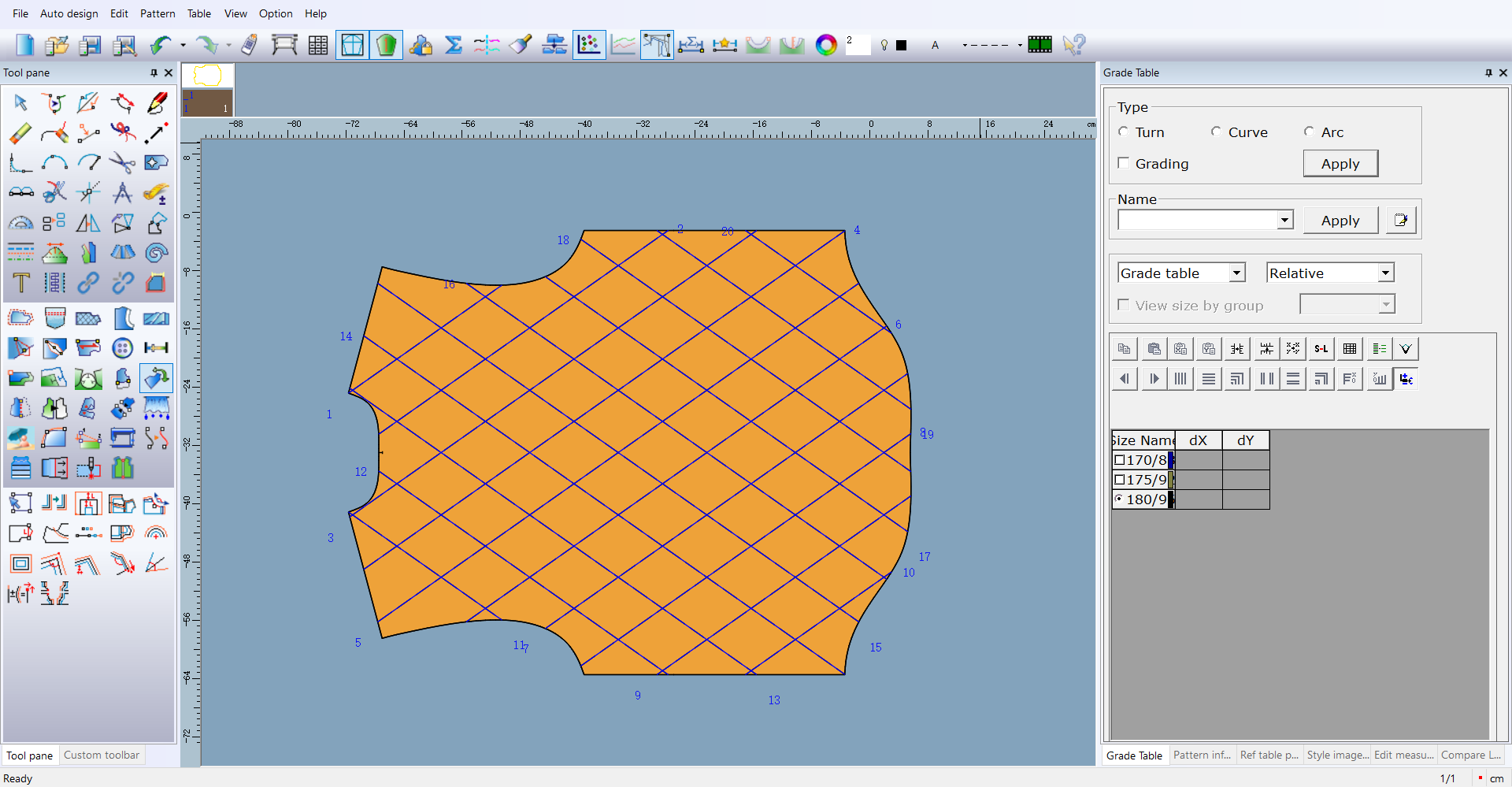Click the broken chain unlink tool

coord(122,282)
